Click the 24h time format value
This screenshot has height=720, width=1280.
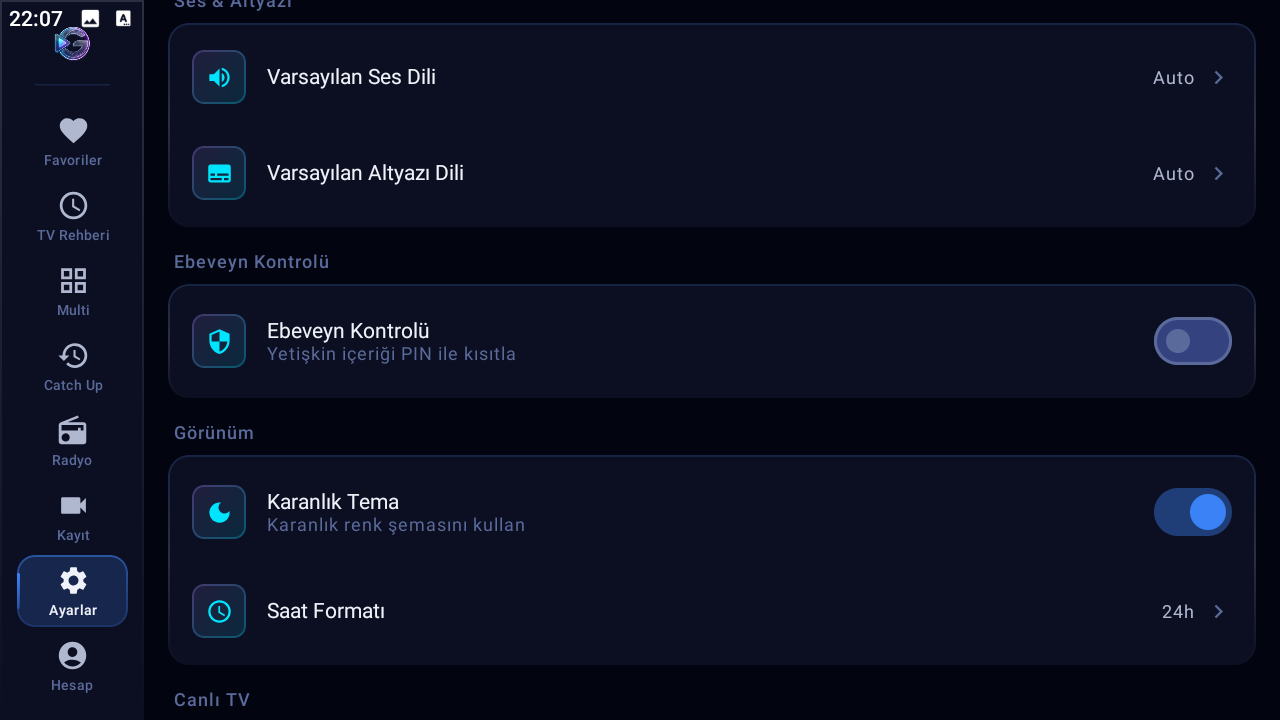pos(1177,612)
